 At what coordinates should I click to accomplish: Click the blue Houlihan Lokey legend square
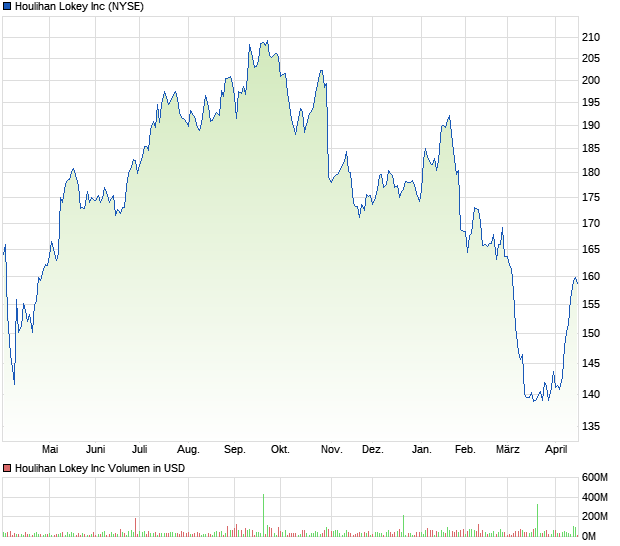pos(7,6)
